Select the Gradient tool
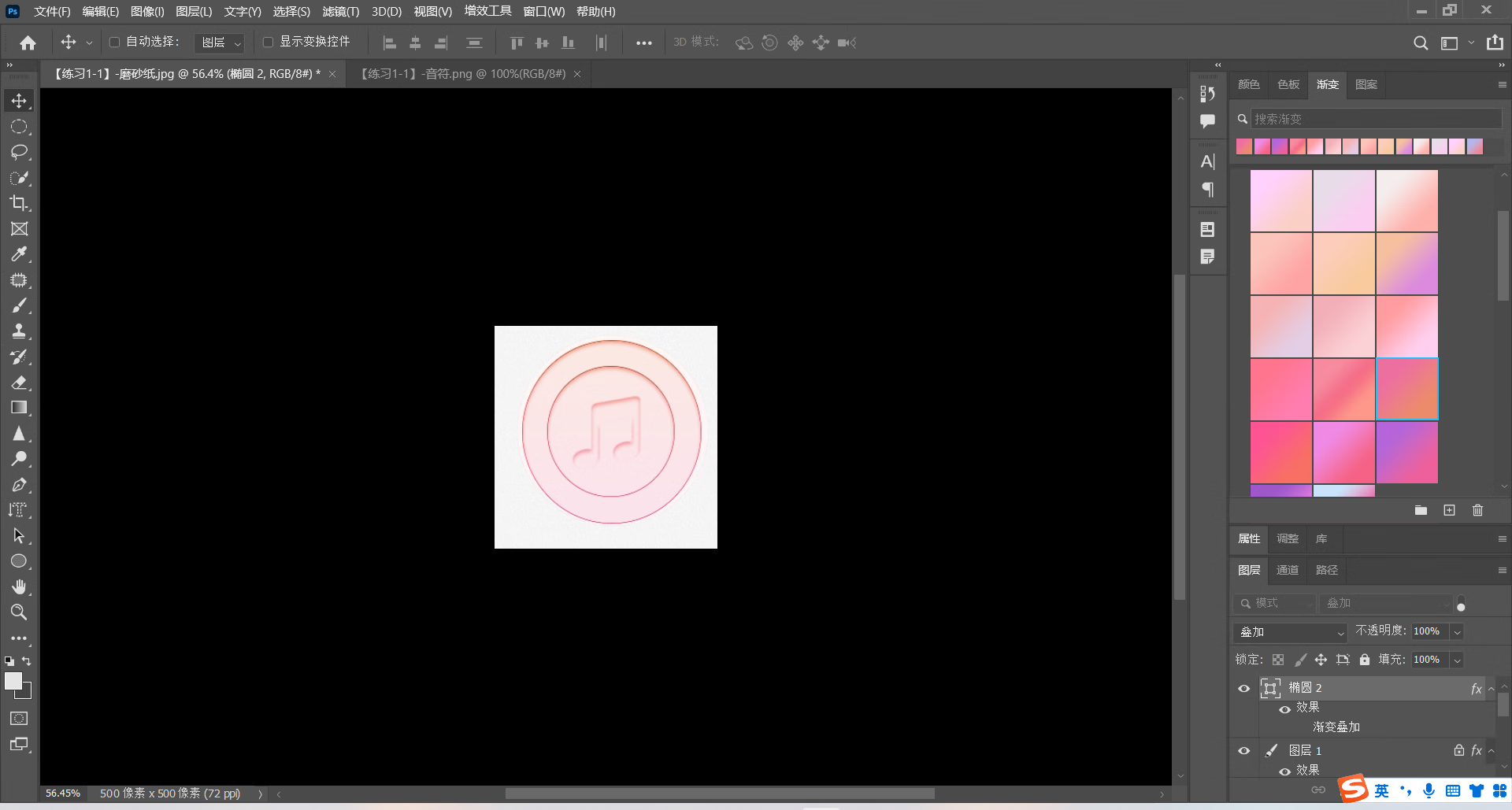This screenshot has width=1512, height=810. coord(19,408)
